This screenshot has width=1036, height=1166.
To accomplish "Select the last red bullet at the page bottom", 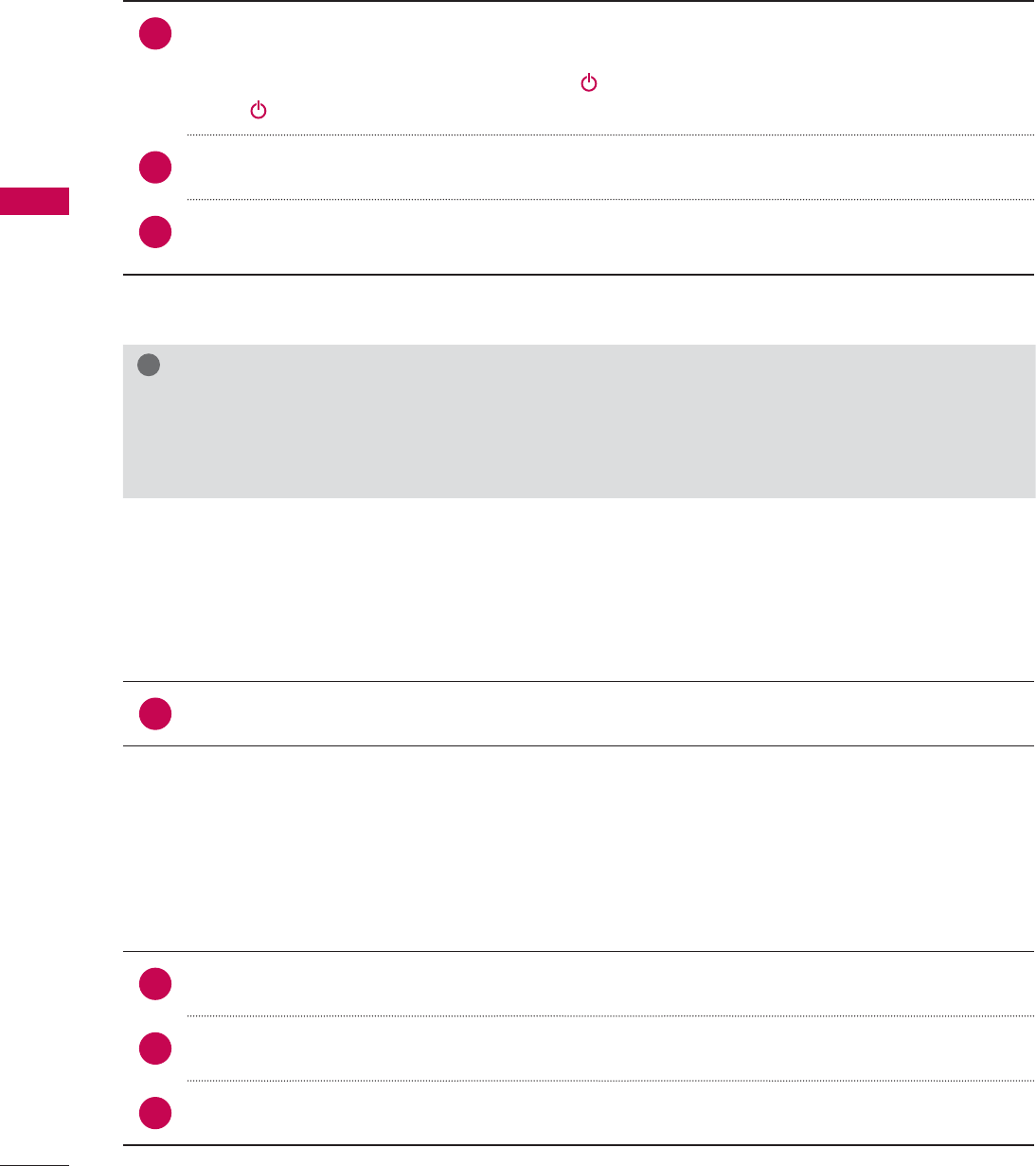I will (155, 1113).
